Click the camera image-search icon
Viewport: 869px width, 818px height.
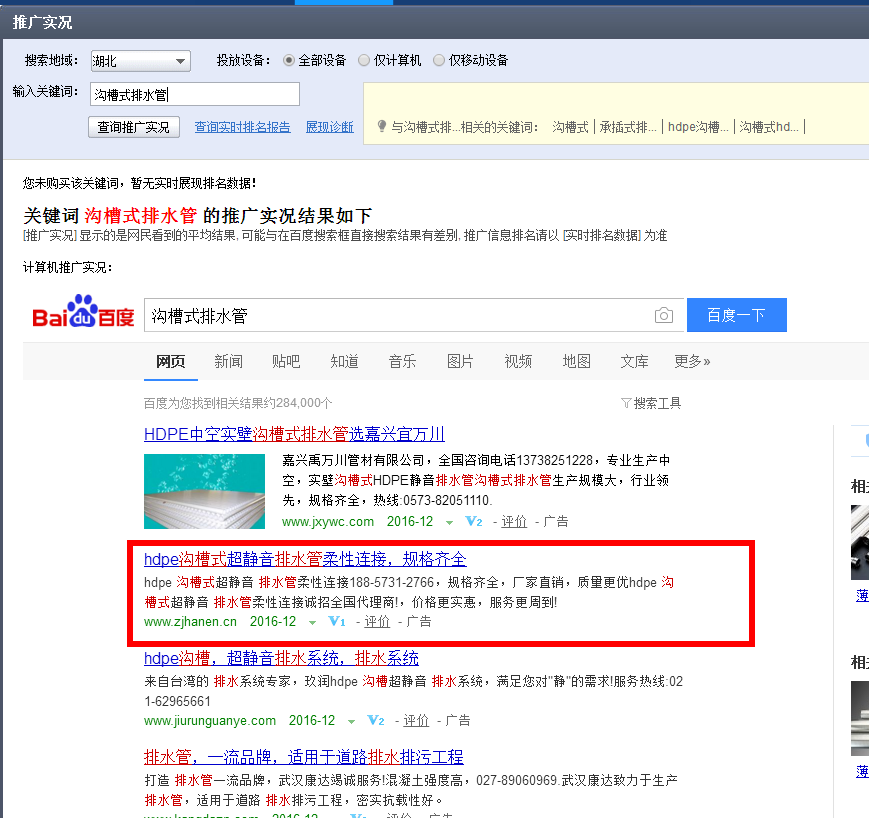tap(663, 315)
